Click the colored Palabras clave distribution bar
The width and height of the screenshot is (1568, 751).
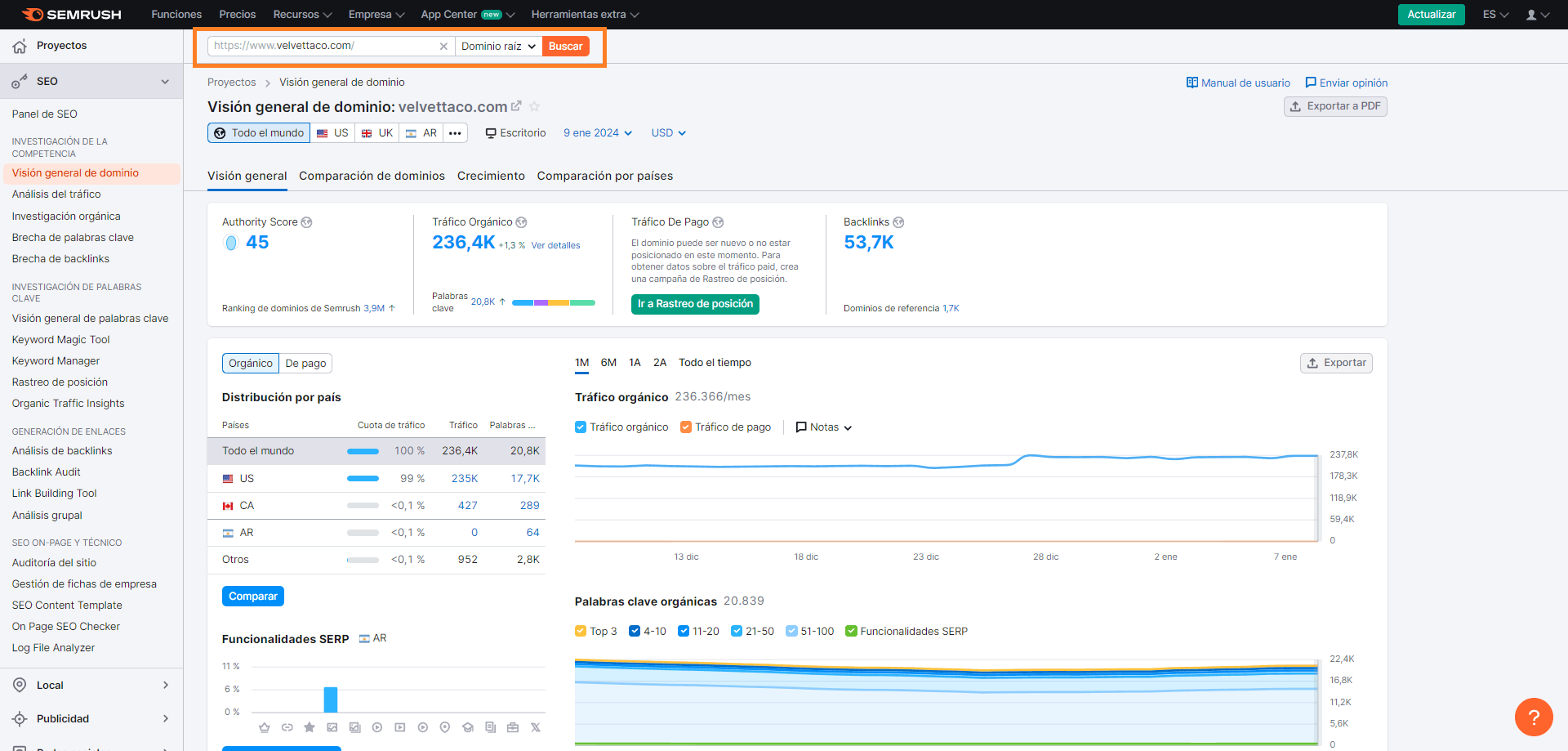click(553, 302)
